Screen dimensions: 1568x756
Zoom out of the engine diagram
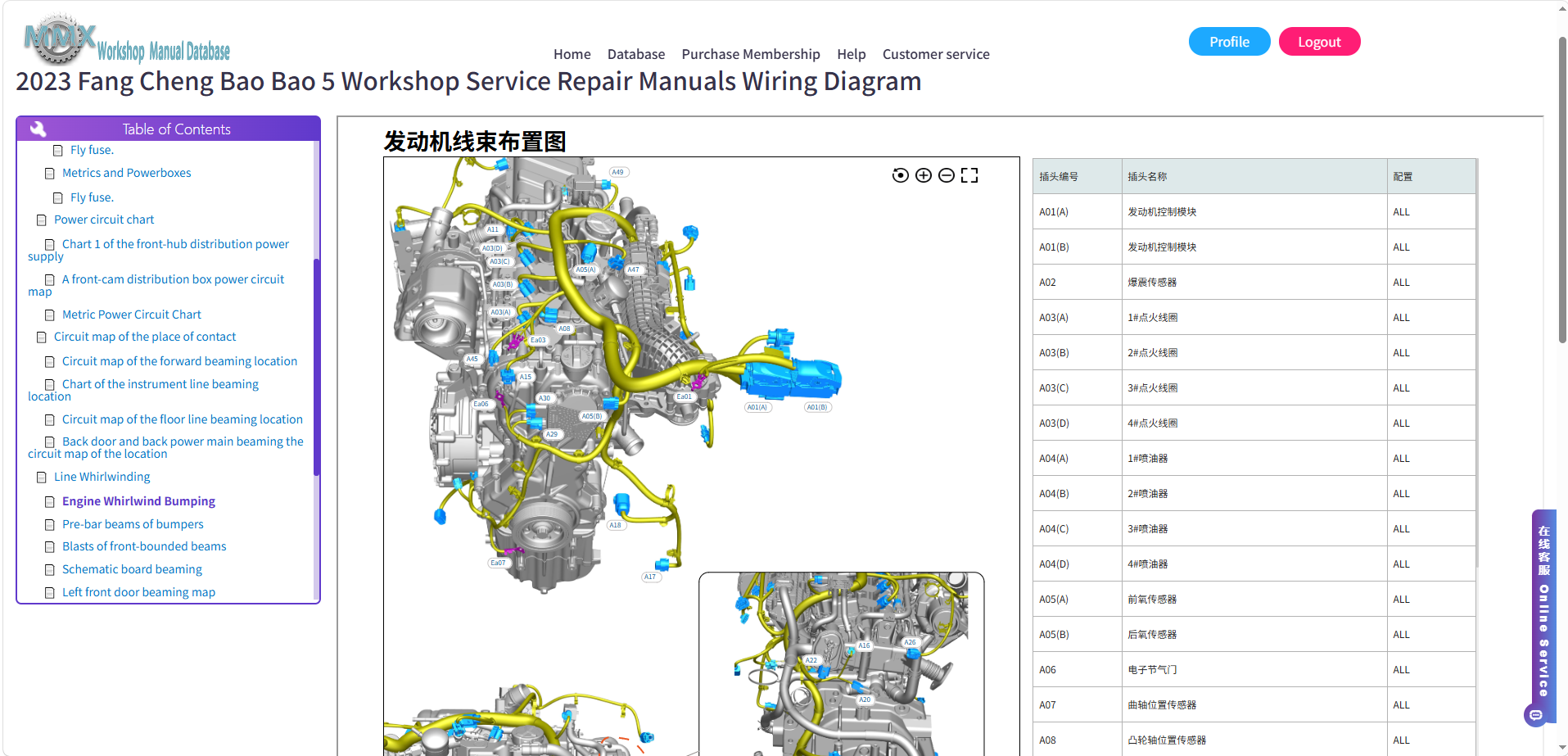pos(946,175)
